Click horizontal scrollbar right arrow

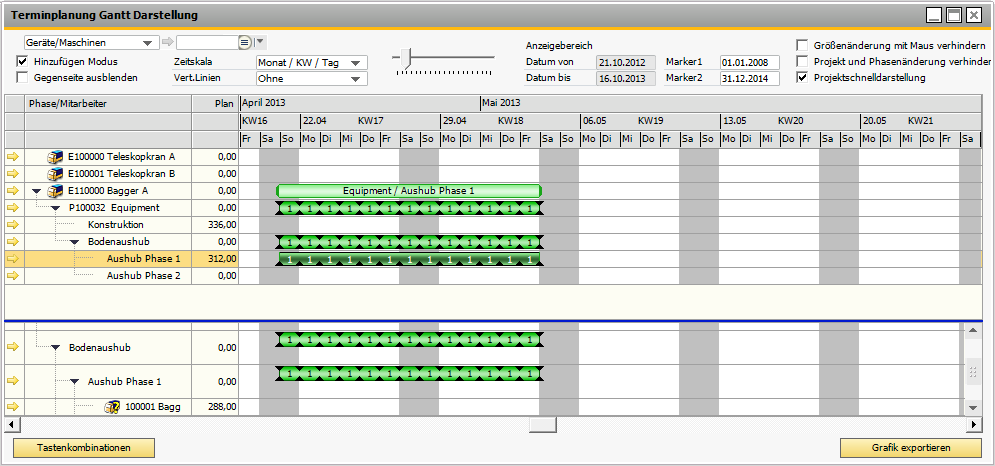coord(974,423)
